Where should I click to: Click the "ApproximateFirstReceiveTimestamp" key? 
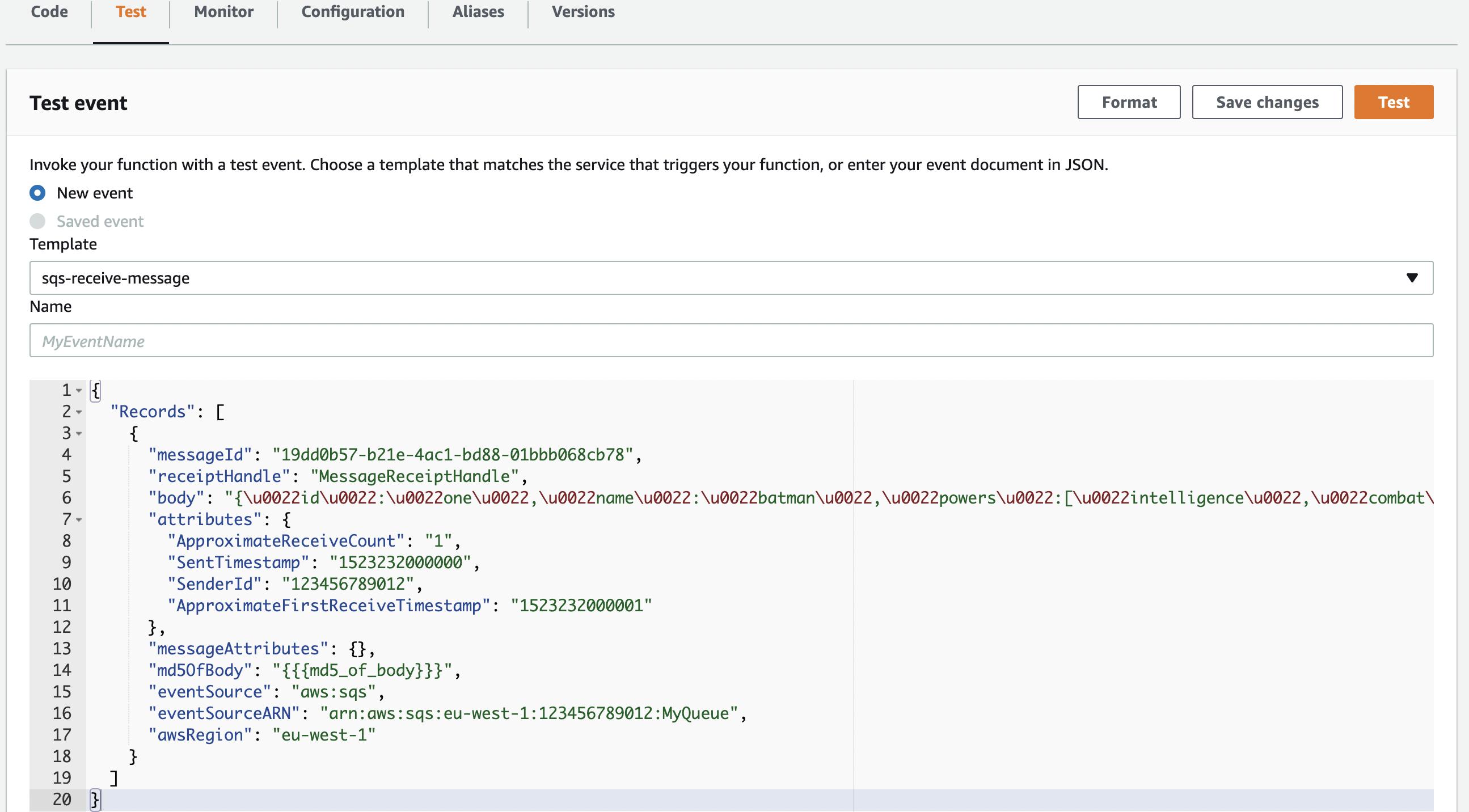[x=329, y=606]
